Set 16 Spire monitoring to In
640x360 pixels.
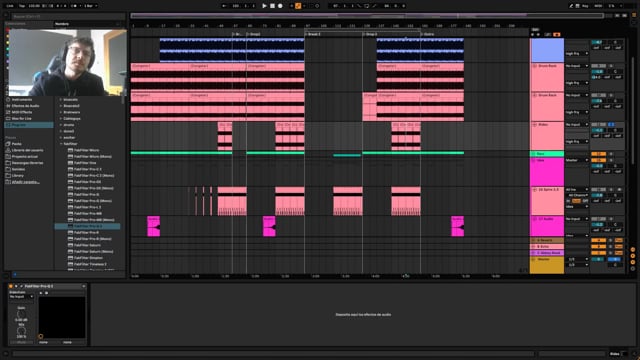[x=568, y=201]
